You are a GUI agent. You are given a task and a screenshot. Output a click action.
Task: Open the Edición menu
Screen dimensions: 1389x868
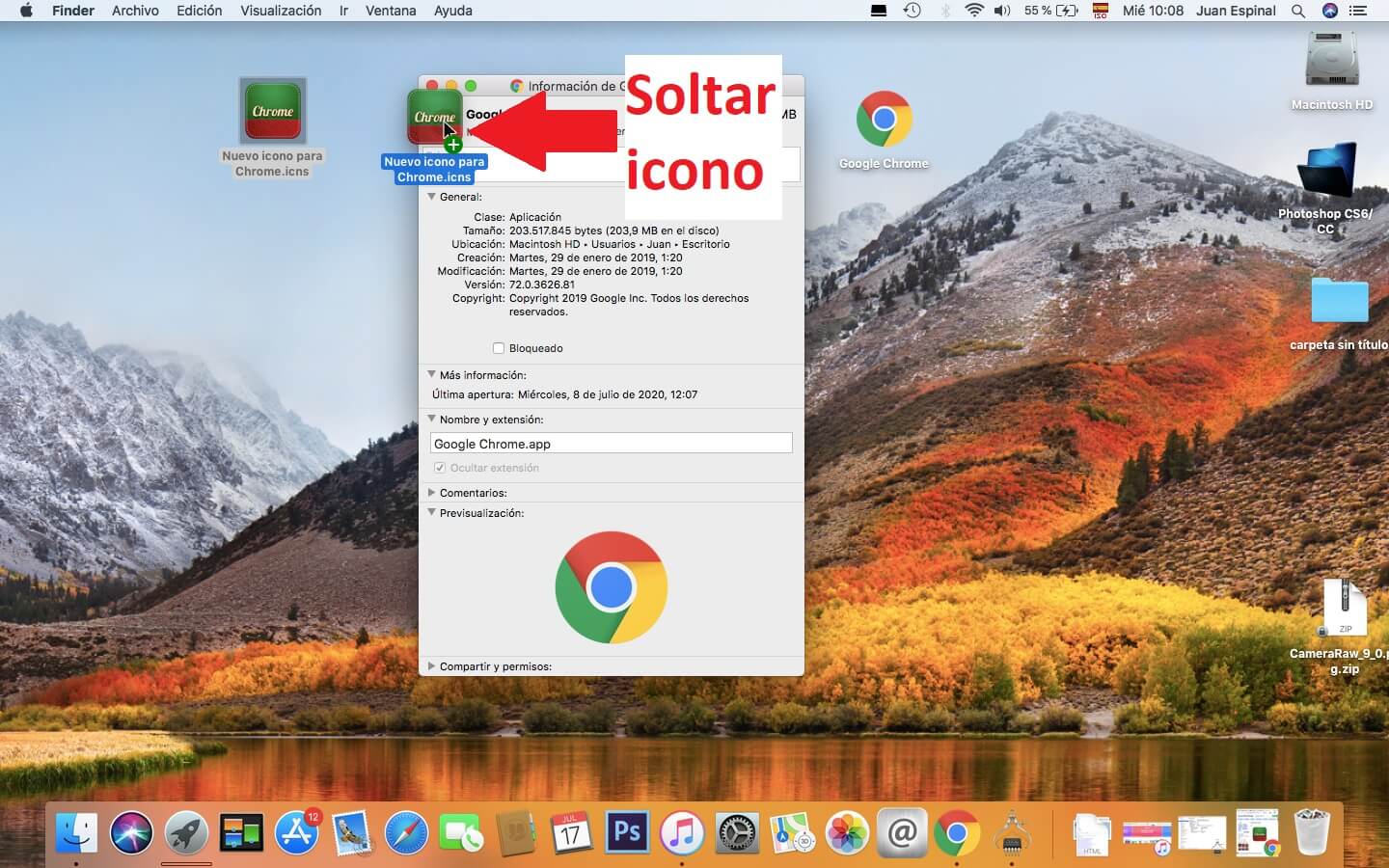coord(200,11)
